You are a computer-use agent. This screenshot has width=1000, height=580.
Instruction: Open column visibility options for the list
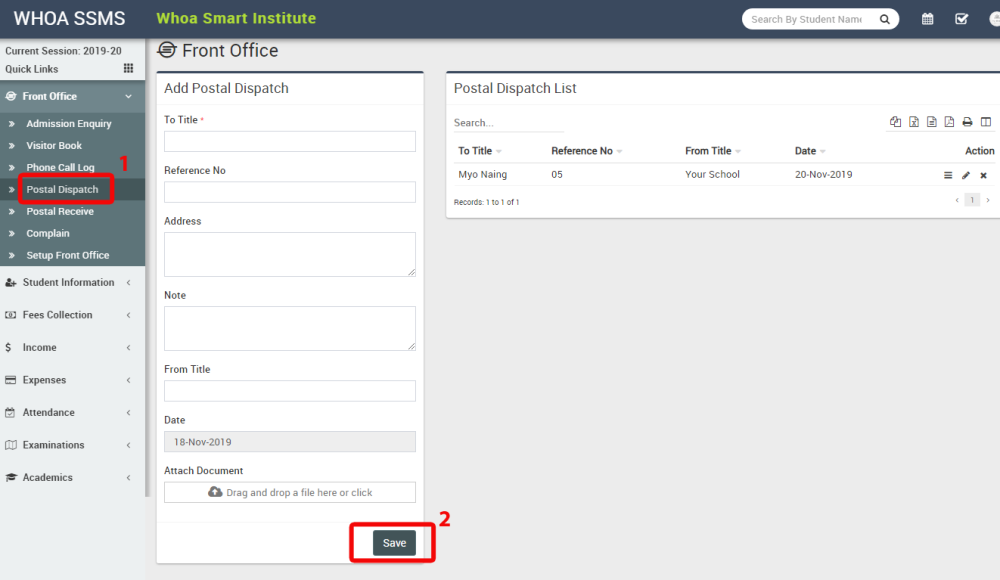986,121
